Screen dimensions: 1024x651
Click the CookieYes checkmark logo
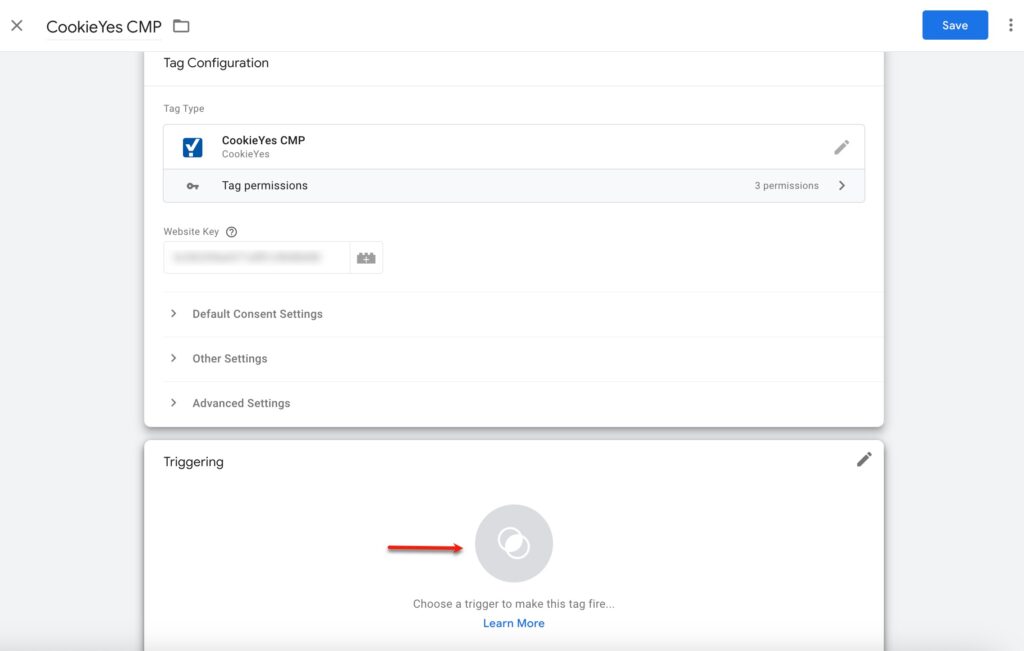[x=193, y=147]
